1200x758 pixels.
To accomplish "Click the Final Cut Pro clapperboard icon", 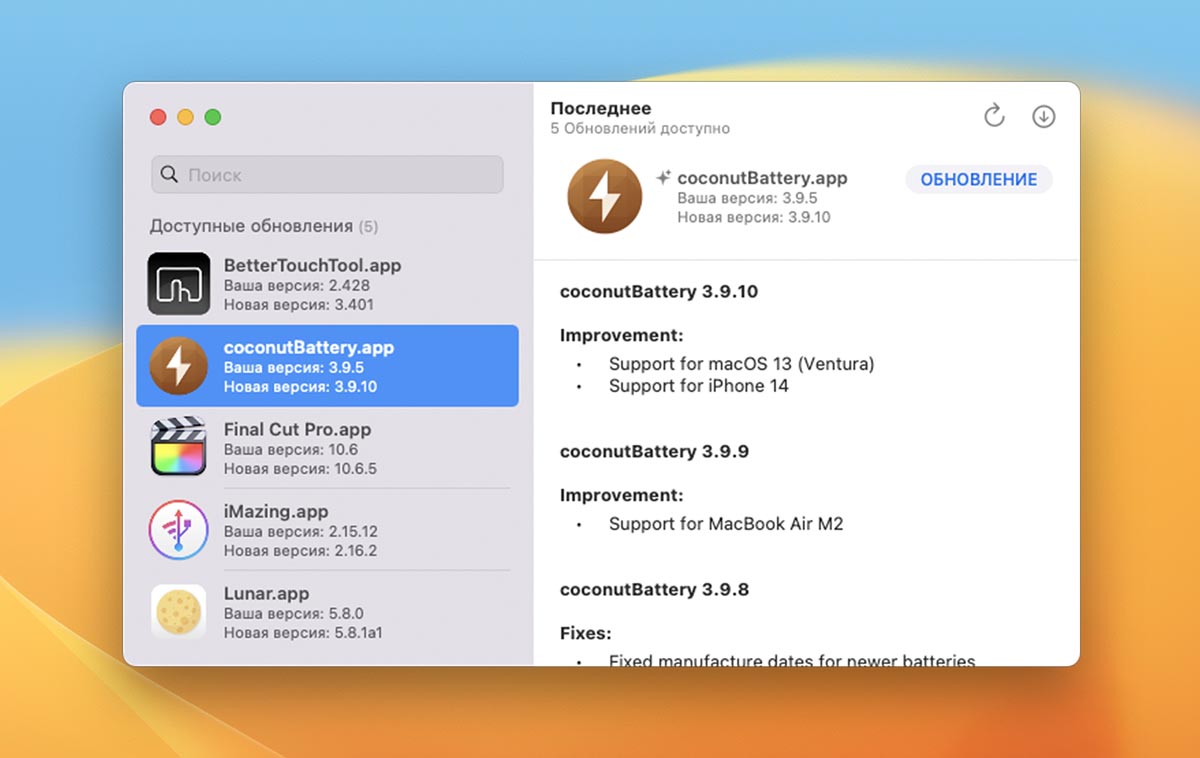I will (179, 447).
